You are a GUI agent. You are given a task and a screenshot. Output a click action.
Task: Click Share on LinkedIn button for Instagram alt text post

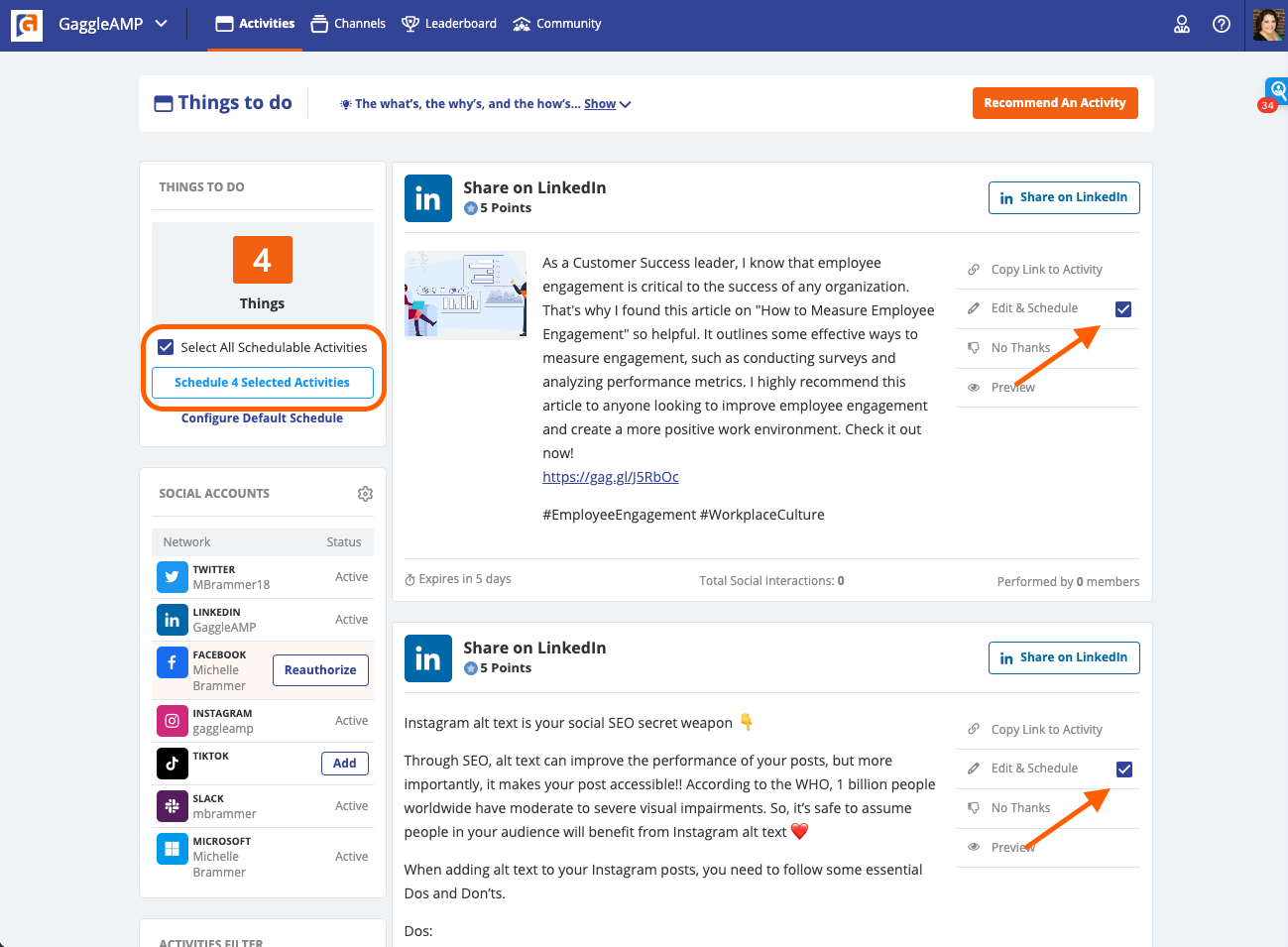[x=1064, y=657]
